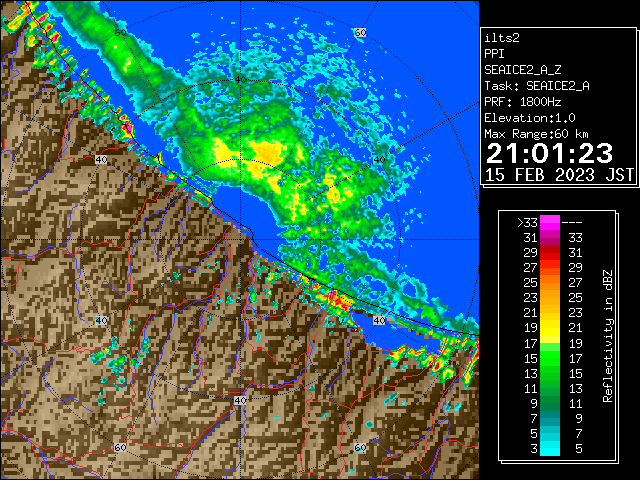Click the radar site name ilts2
640x480 pixels.
pyautogui.click(x=502, y=38)
